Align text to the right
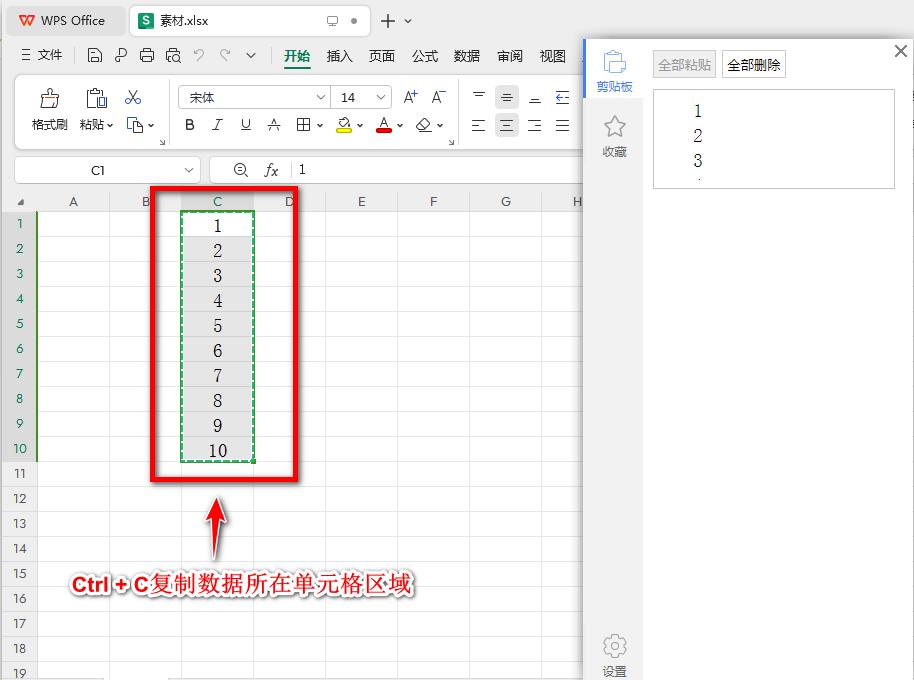This screenshot has width=914, height=680. point(535,125)
